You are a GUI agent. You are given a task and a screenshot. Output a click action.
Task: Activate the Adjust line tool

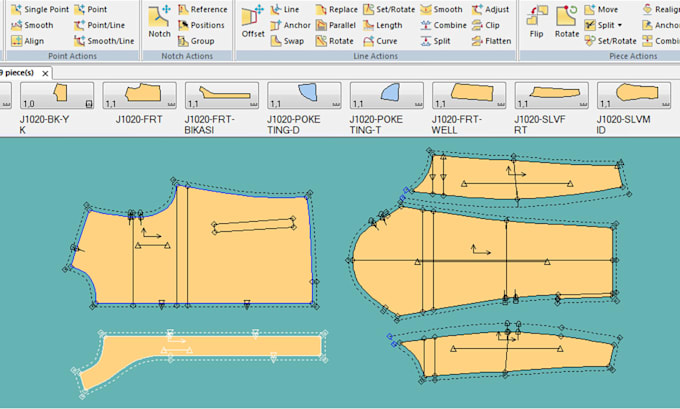tap(490, 9)
